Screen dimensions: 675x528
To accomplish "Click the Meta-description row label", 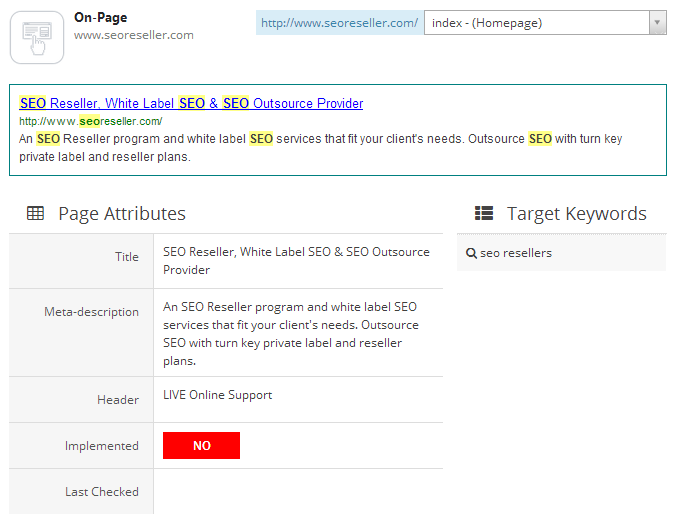I will pos(91,312).
